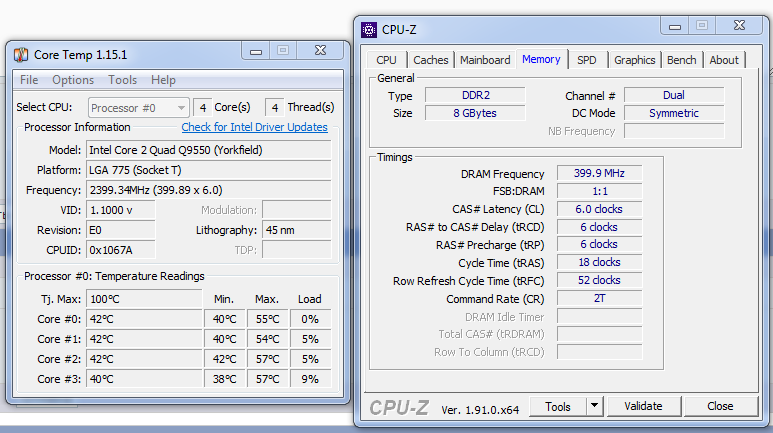Click the memory Size value 8 GBytes
773x433 pixels.
coord(475,113)
